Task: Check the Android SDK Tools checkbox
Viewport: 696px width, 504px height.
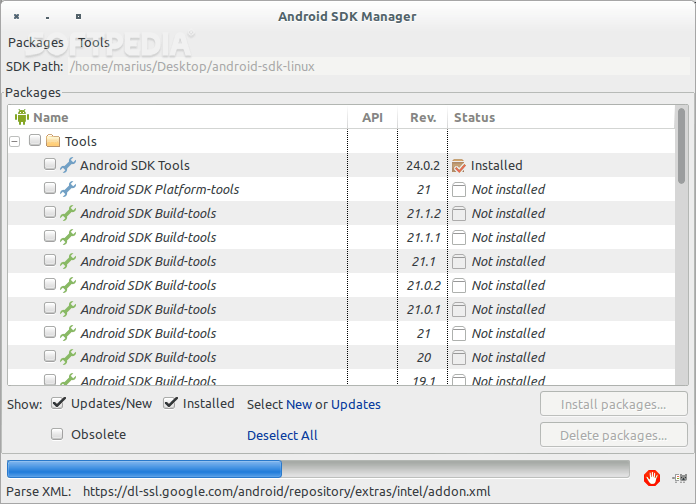Action: point(50,164)
